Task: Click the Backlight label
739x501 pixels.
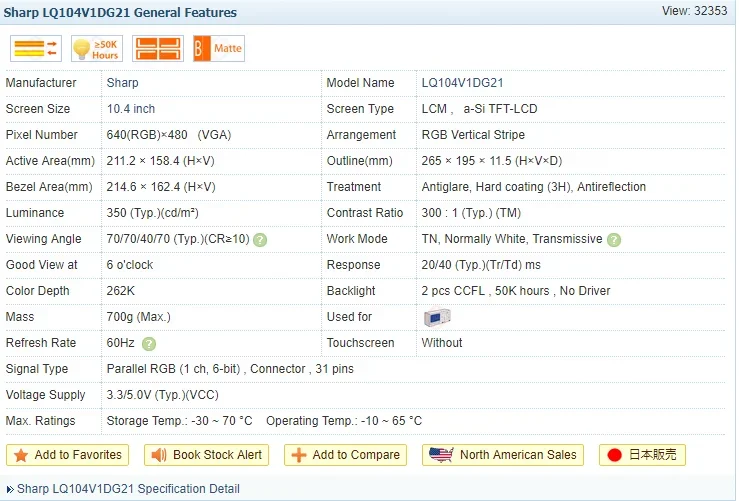Action: pyautogui.click(x=351, y=291)
